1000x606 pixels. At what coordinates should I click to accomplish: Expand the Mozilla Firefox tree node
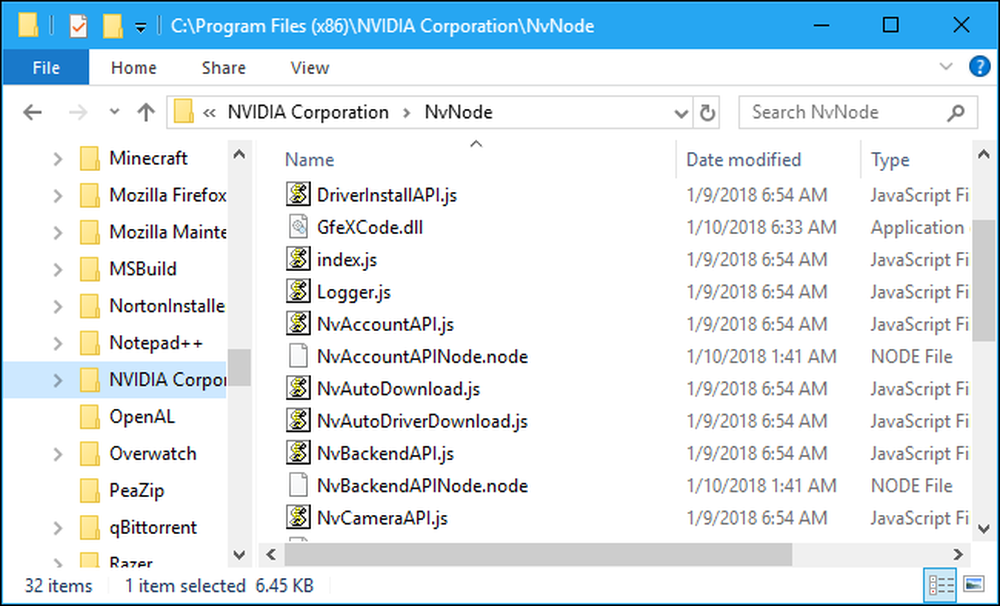point(57,195)
